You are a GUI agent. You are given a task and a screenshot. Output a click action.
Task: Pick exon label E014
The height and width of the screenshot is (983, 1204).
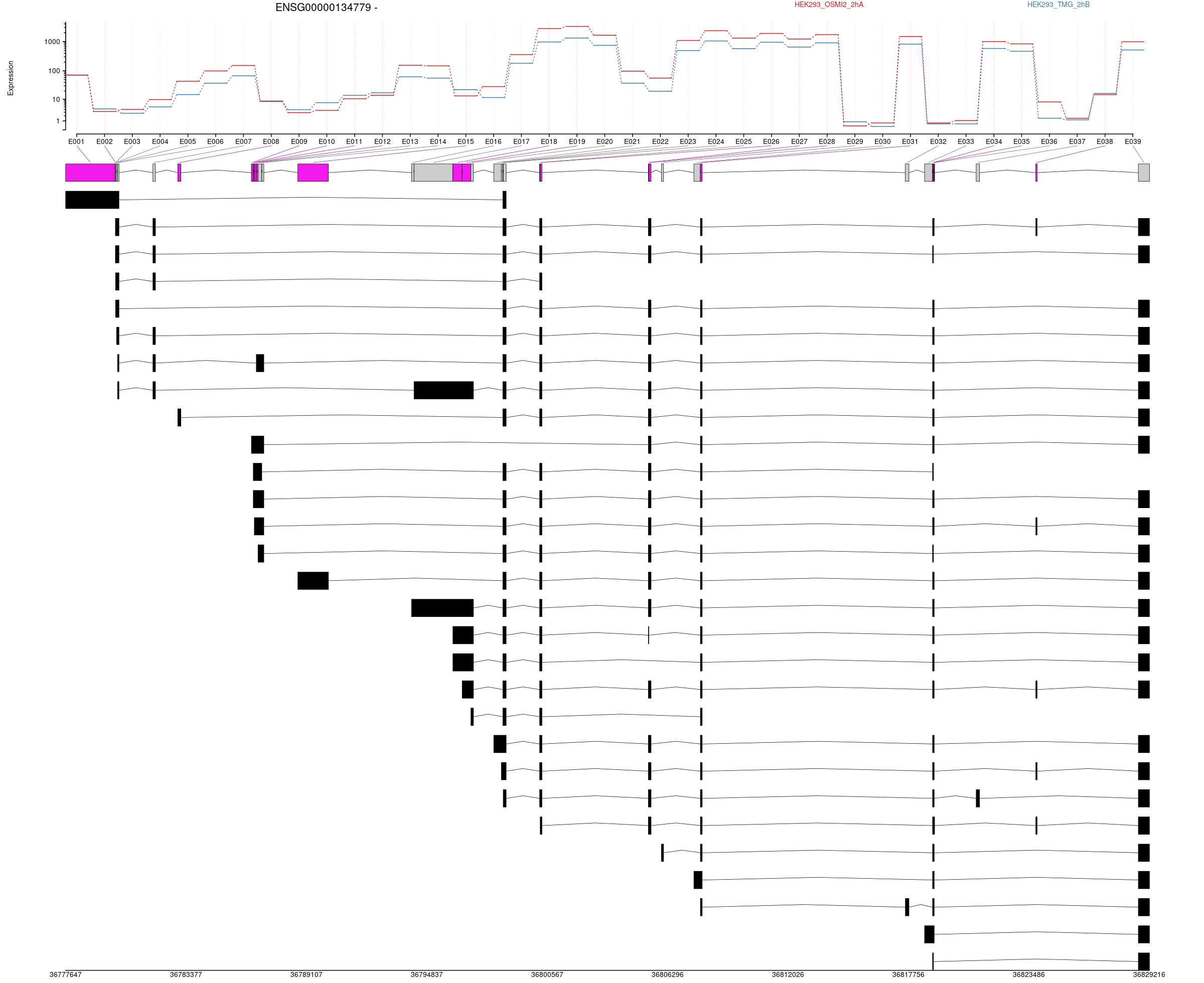438,141
